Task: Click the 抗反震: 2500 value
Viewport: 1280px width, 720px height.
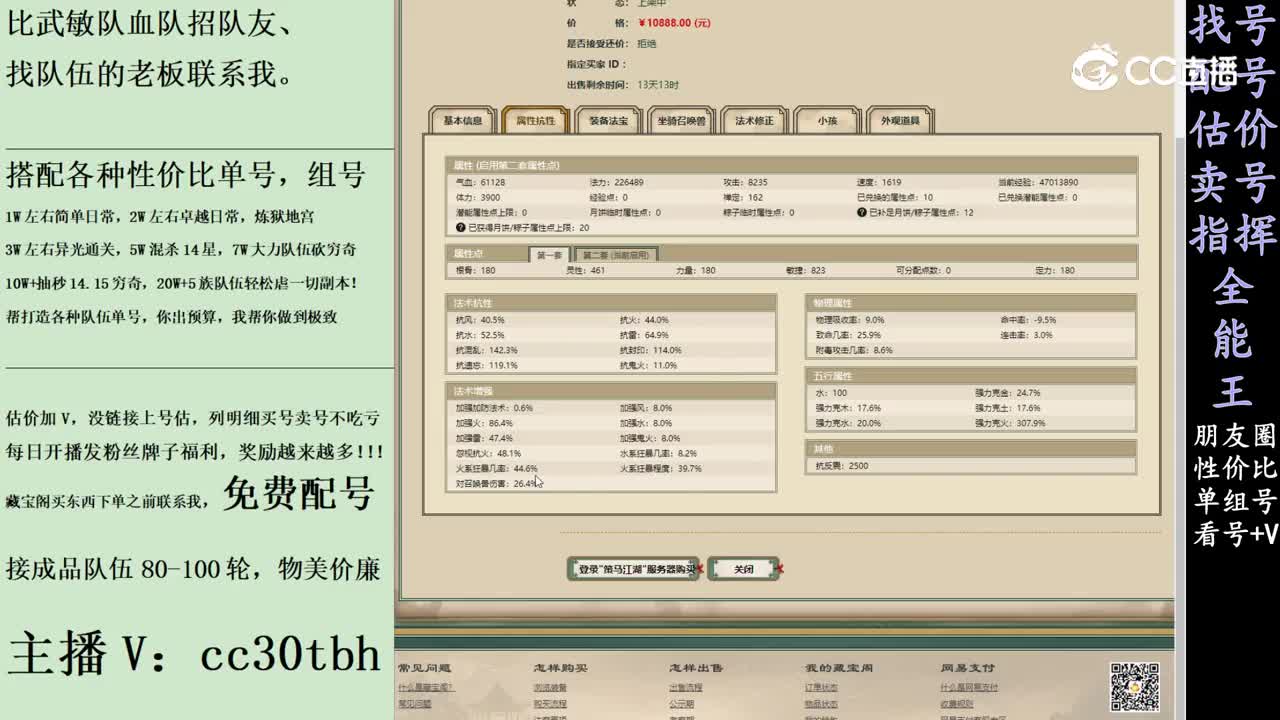Action: click(842, 466)
